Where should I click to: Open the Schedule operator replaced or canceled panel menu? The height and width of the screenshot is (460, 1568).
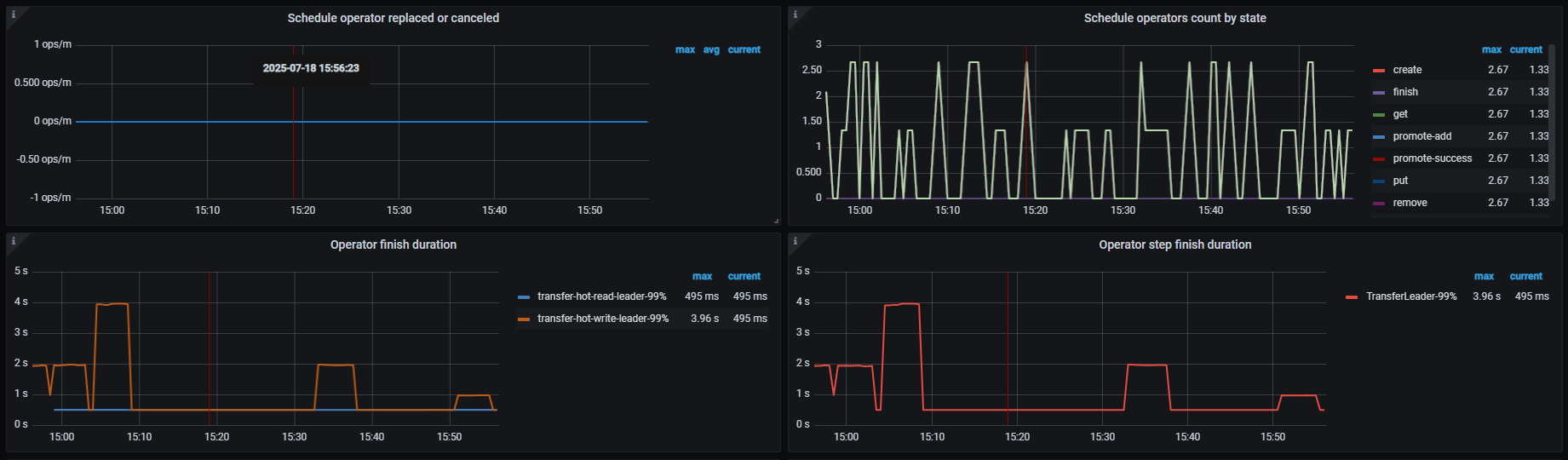pyautogui.click(x=393, y=18)
